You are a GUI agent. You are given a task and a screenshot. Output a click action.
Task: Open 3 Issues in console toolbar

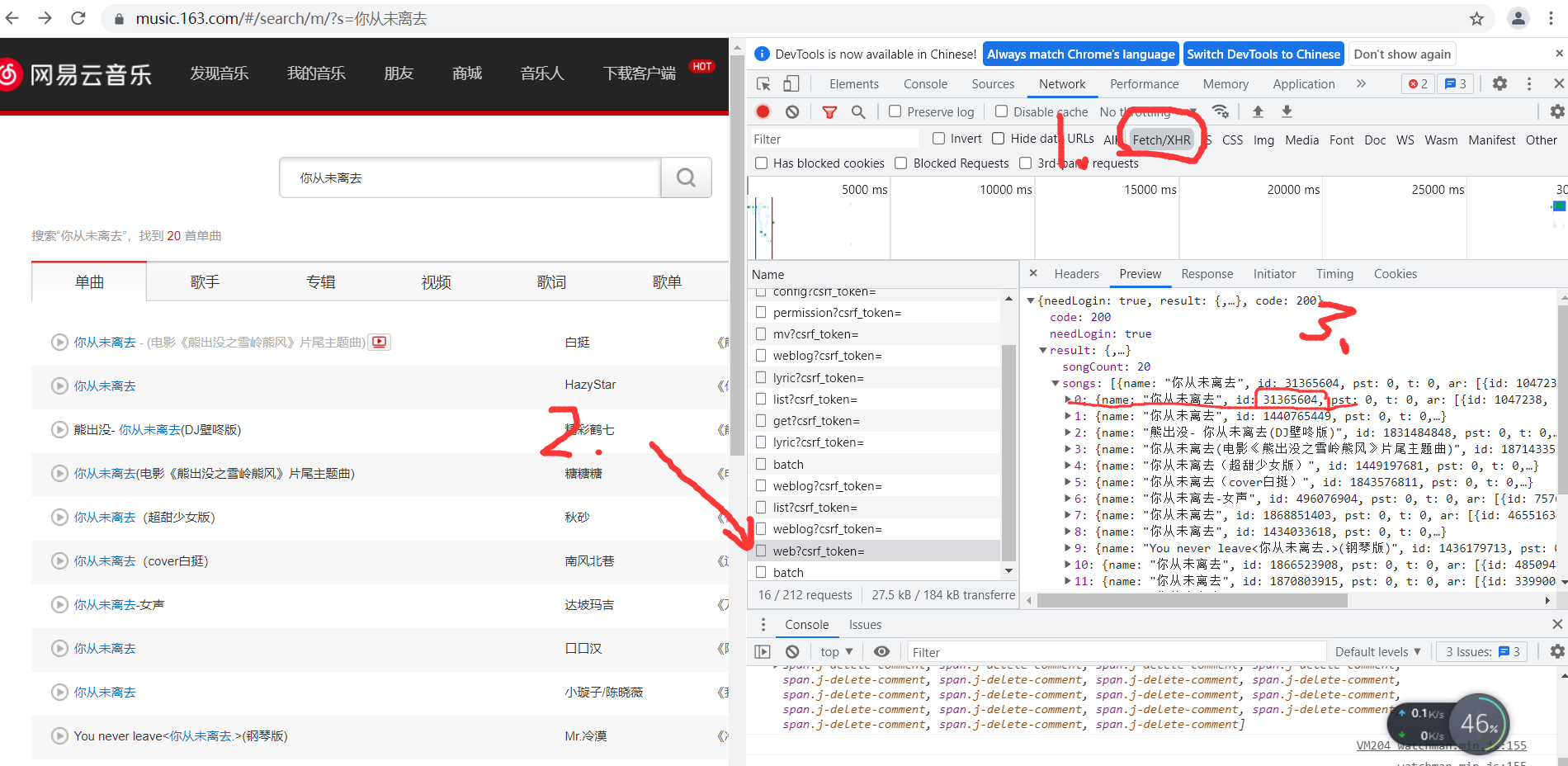(x=1482, y=651)
